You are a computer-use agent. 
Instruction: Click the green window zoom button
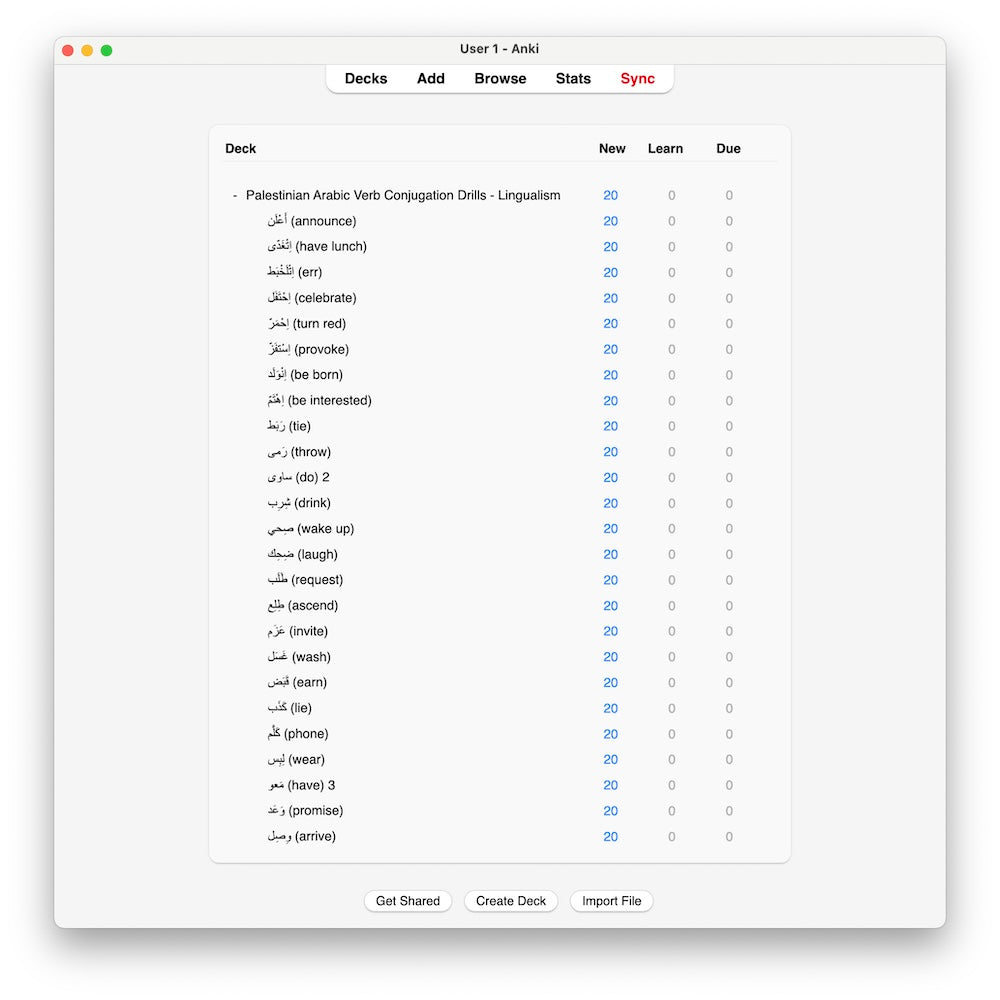(107, 50)
